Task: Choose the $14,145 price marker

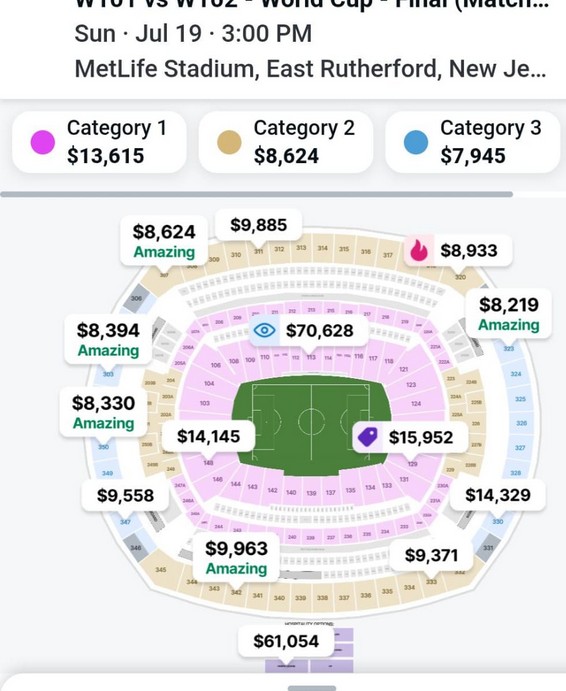Action: [209, 436]
